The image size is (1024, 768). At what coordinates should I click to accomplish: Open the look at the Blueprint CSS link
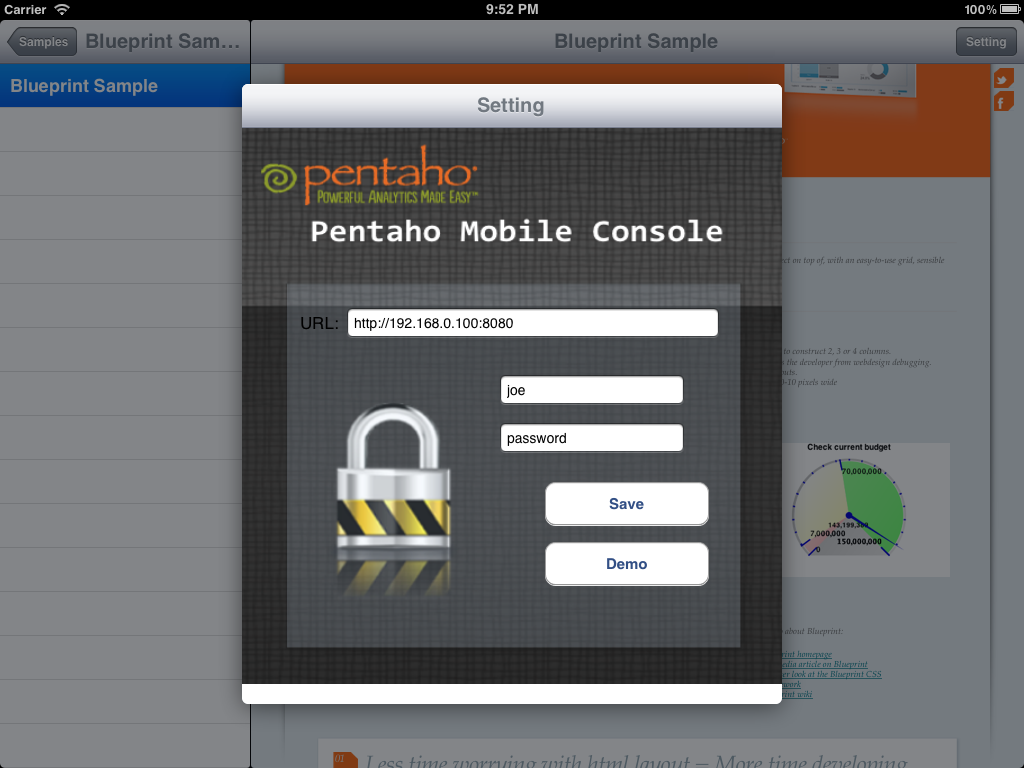[x=831, y=674]
